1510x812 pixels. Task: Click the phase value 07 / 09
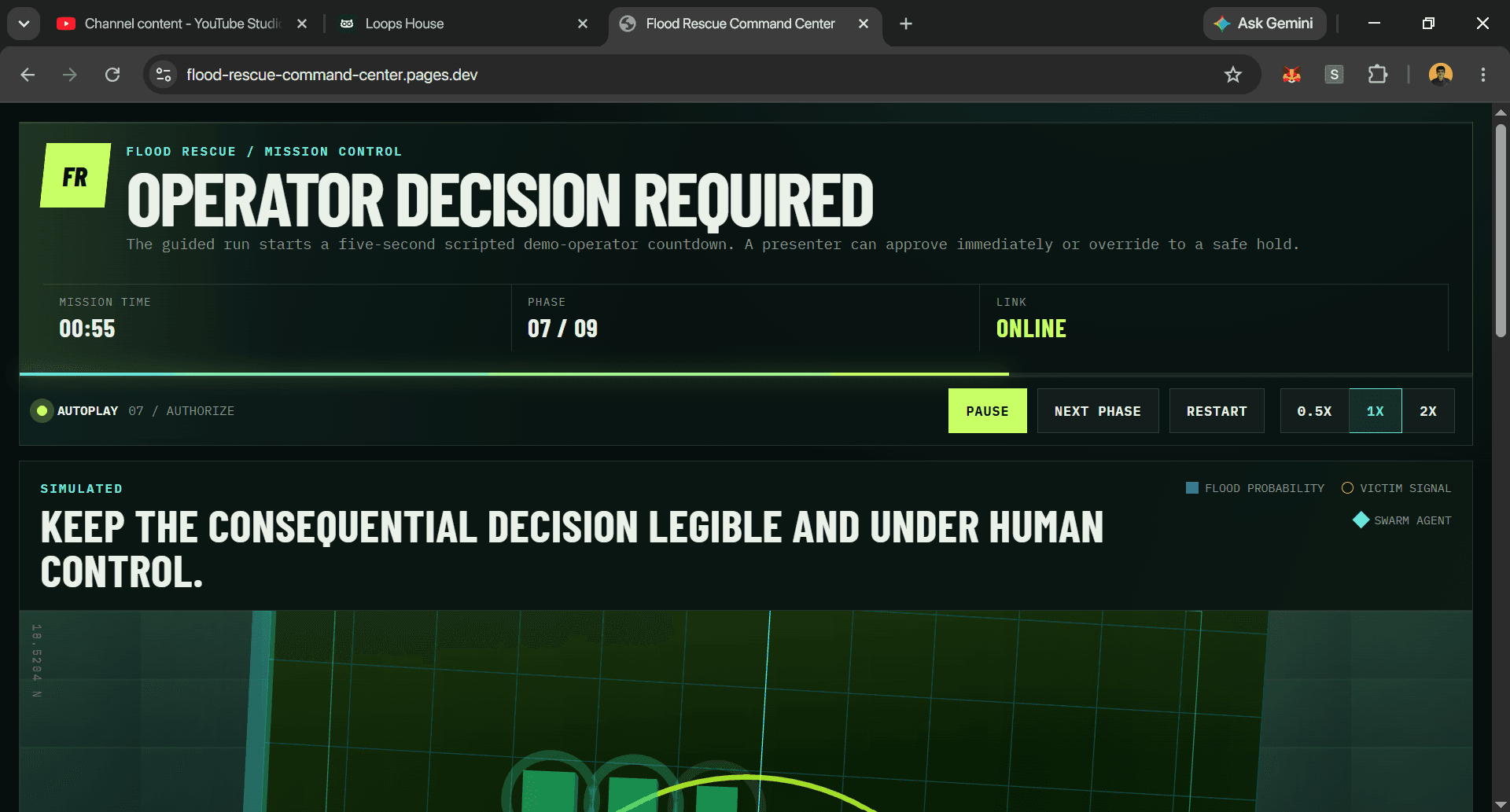(x=562, y=329)
